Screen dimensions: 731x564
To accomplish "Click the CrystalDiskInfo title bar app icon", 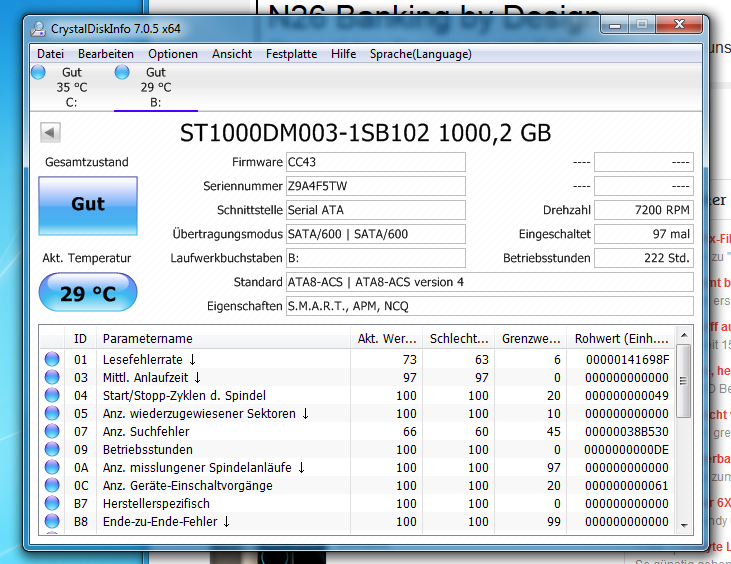I will (38, 28).
